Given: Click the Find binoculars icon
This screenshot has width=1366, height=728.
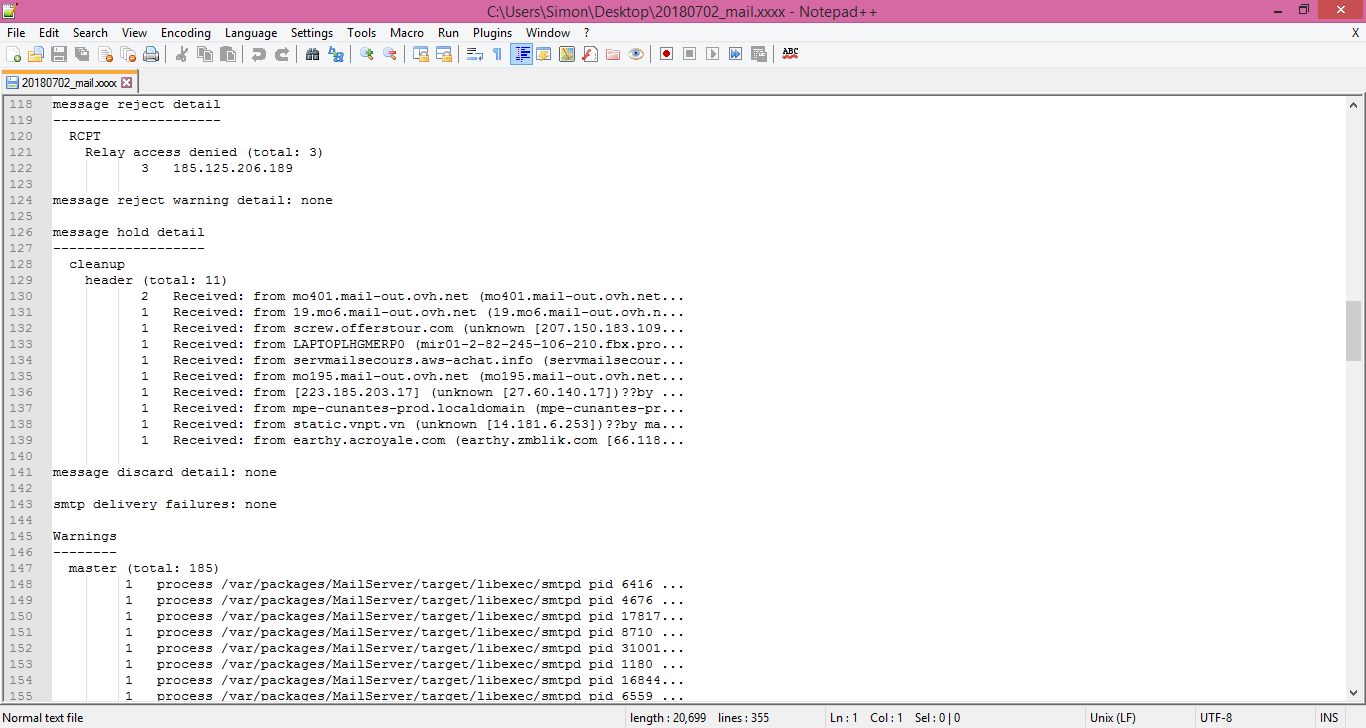Looking at the screenshot, I should click(x=313, y=54).
